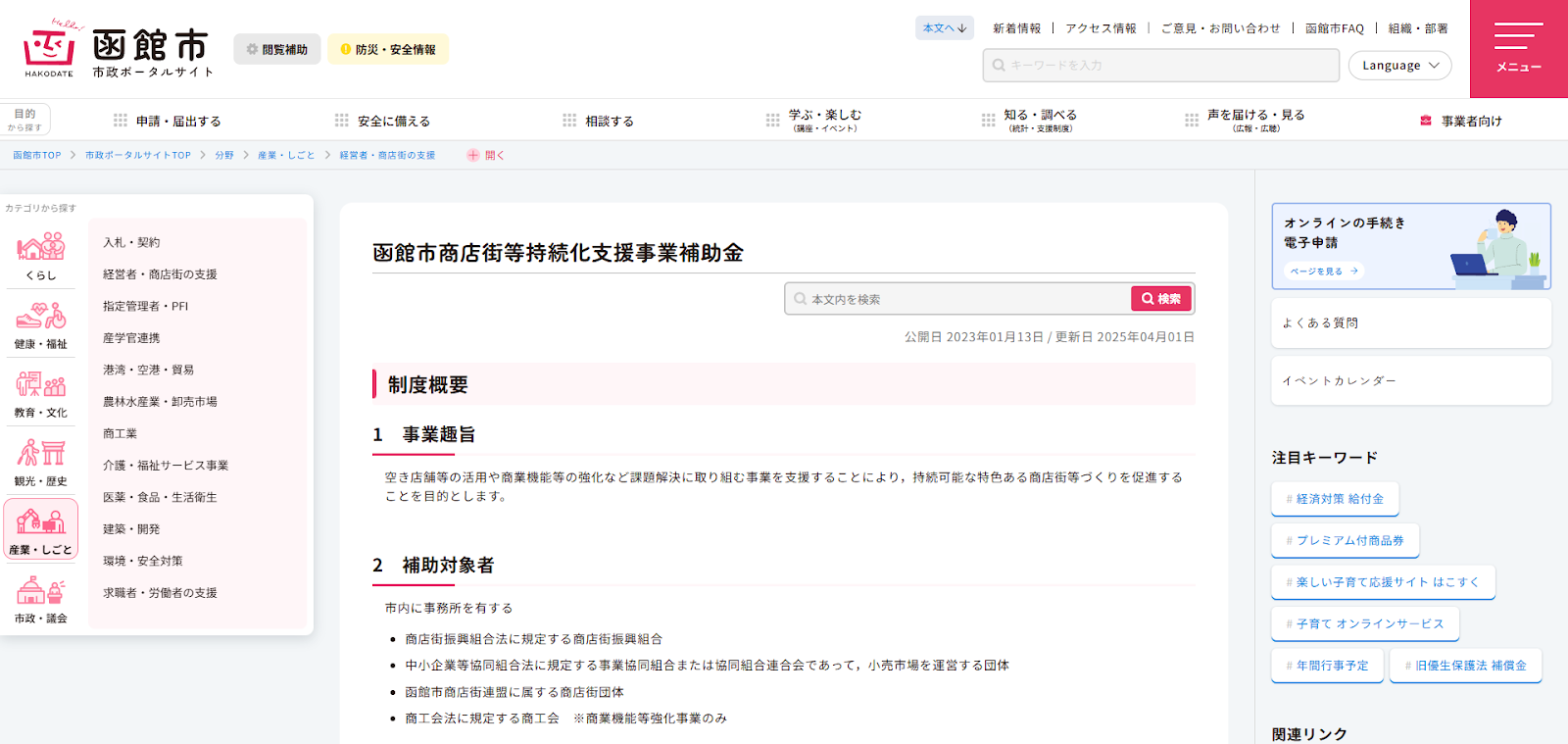The image size is (1568, 744).
Task: Click the Hakodate city logo
Action: click(x=118, y=48)
